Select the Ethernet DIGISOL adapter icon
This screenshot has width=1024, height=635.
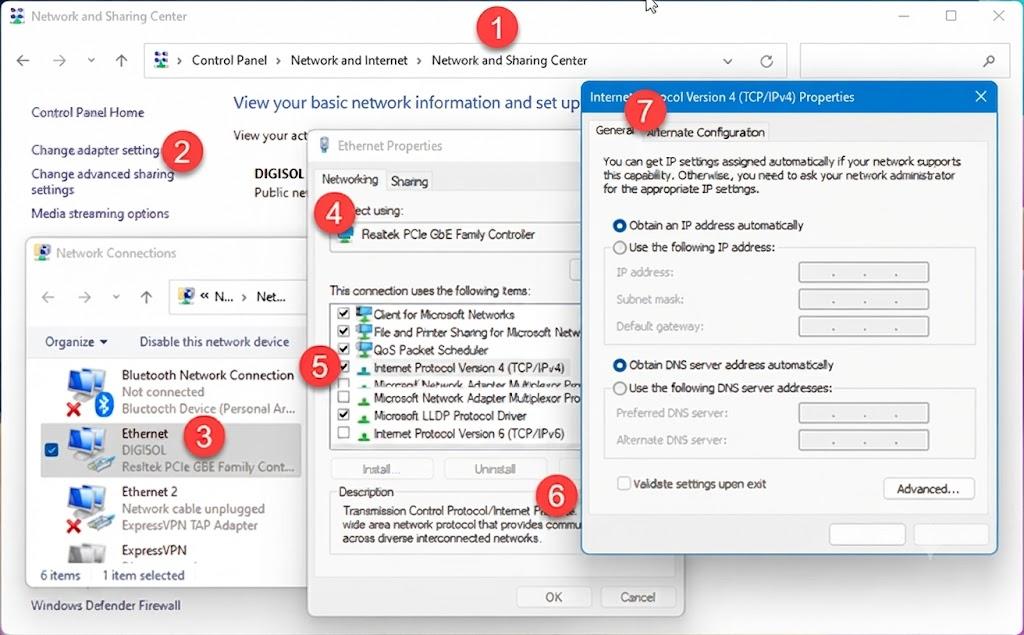pyautogui.click(x=91, y=450)
